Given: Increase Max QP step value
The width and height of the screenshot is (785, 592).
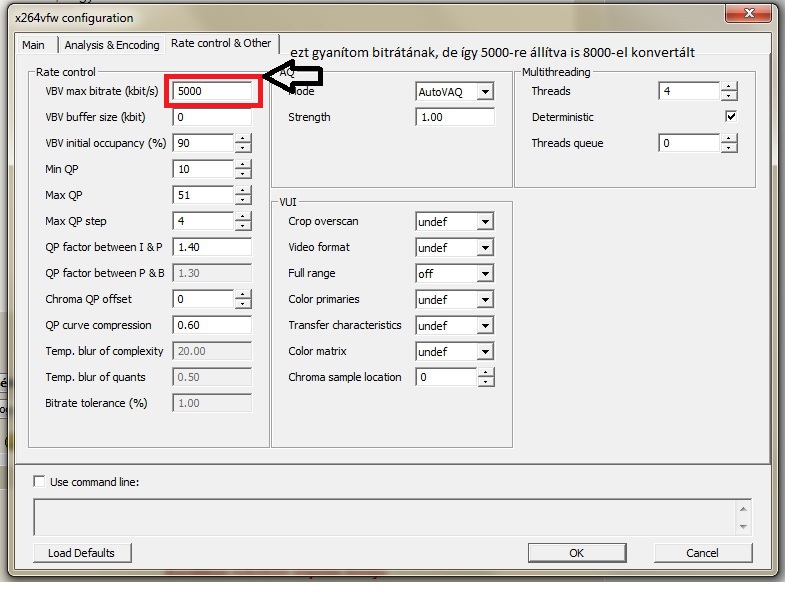Looking at the screenshot, I should pyautogui.click(x=243, y=217).
